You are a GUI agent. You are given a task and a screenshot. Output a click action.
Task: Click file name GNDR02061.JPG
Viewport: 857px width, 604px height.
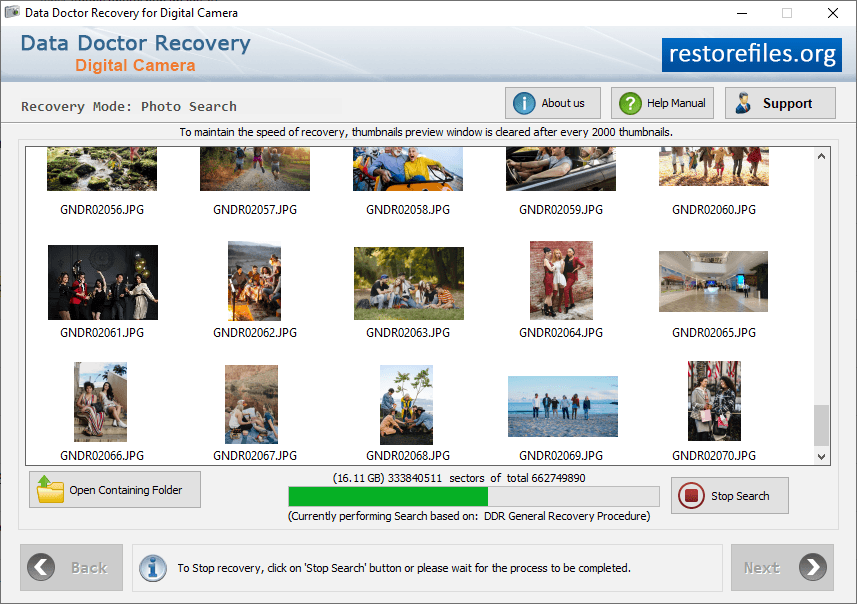pyautogui.click(x=102, y=333)
